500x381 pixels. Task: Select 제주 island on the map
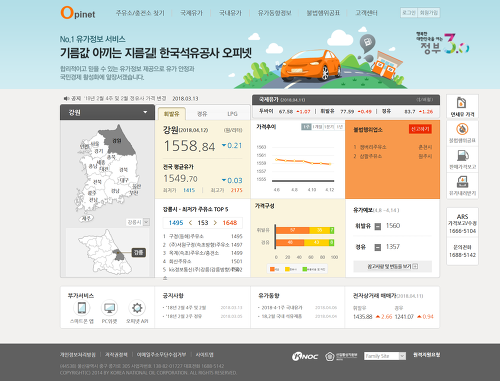click(86, 218)
